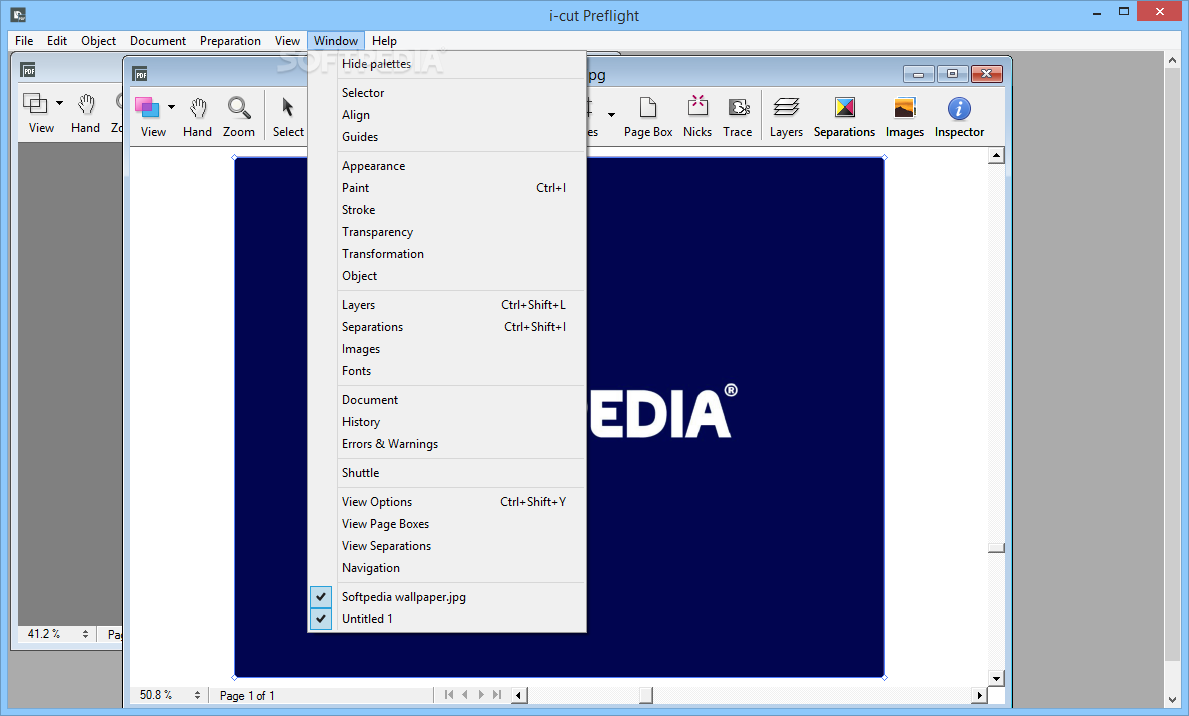Click the document's scroll down arrow
The width and height of the screenshot is (1189, 716).
coord(996,678)
